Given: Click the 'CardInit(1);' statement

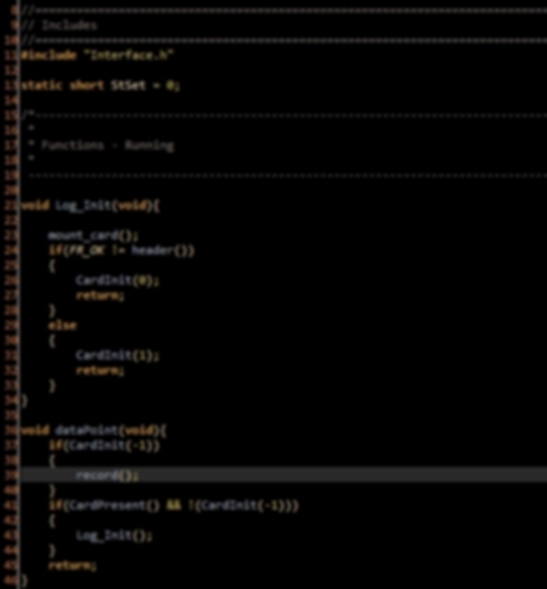Looking at the screenshot, I should pyautogui.click(x=118, y=355).
